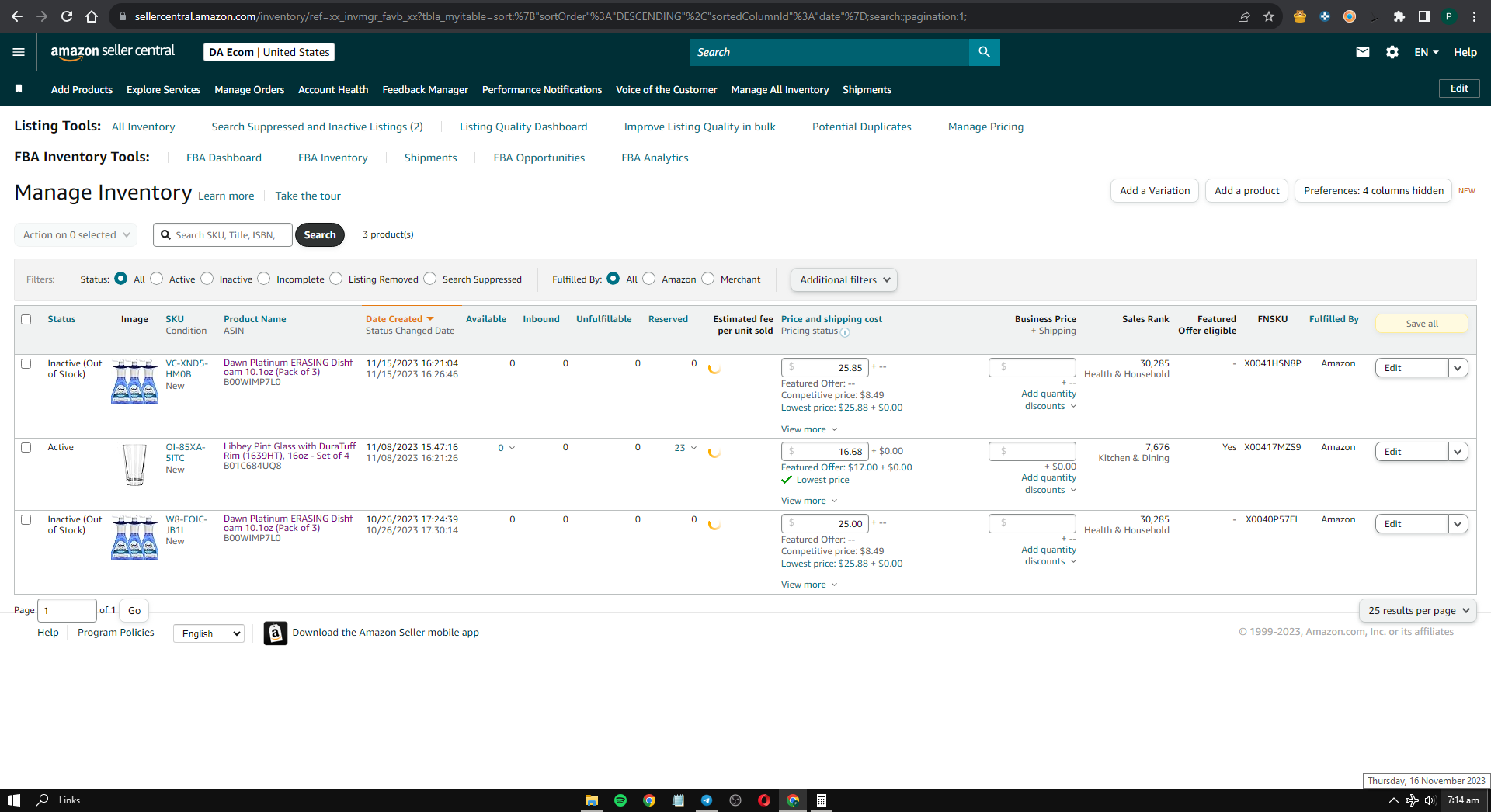Select the Inactive status radio button
This screenshot has width=1491, height=812.
pos(207,279)
